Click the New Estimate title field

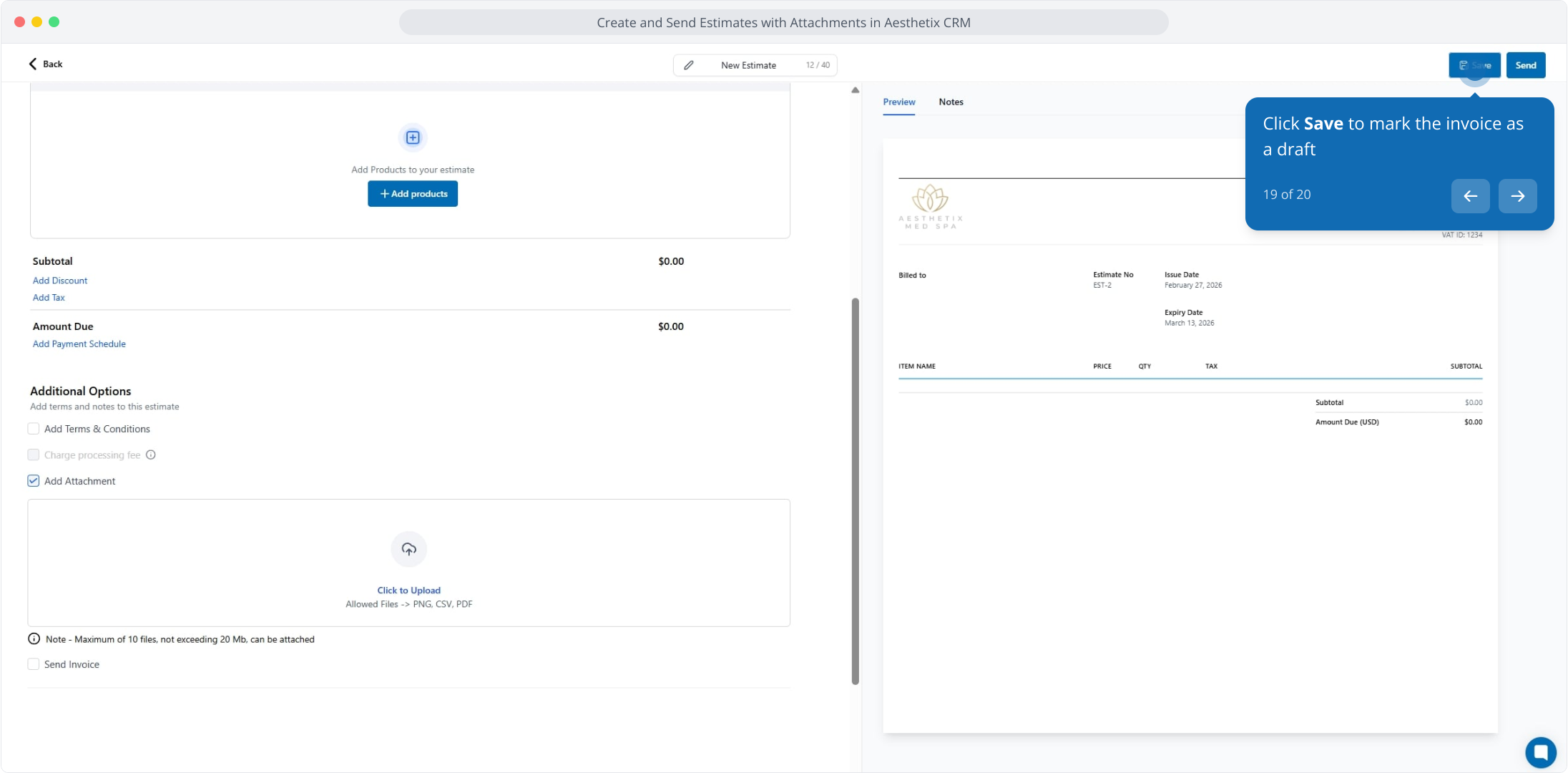point(748,65)
